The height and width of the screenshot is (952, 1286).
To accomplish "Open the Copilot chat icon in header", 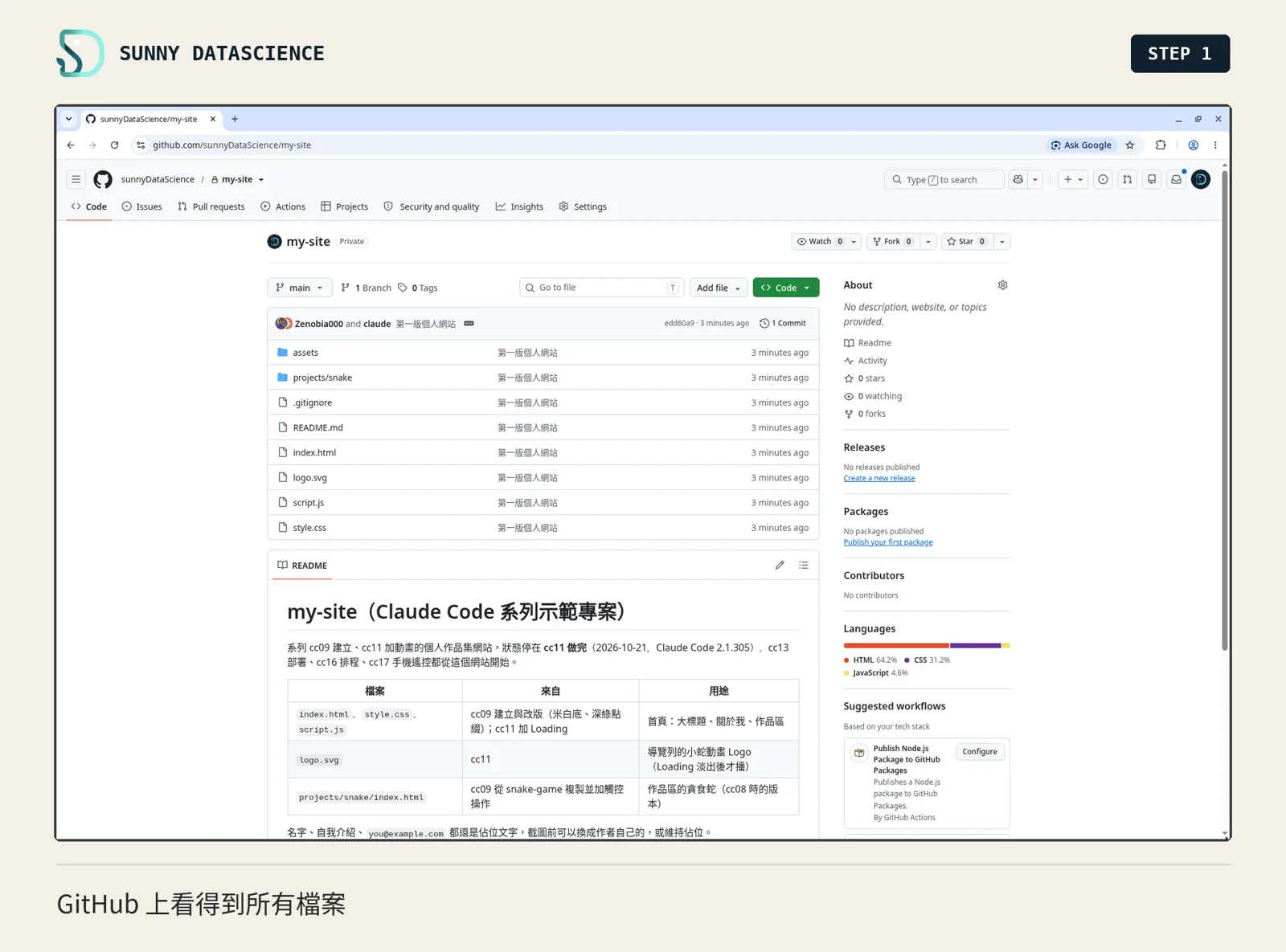I will pos(1018,179).
